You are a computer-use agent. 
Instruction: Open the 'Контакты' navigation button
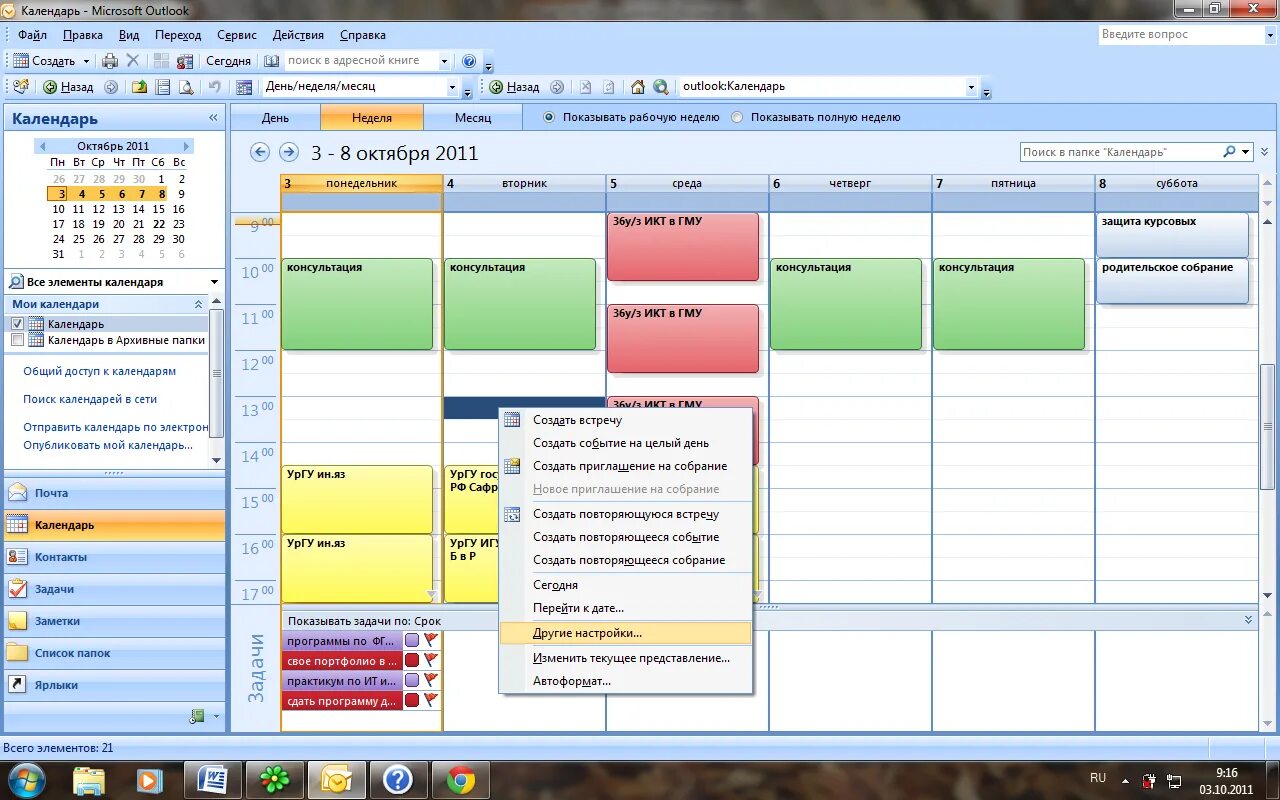tap(114, 557)
